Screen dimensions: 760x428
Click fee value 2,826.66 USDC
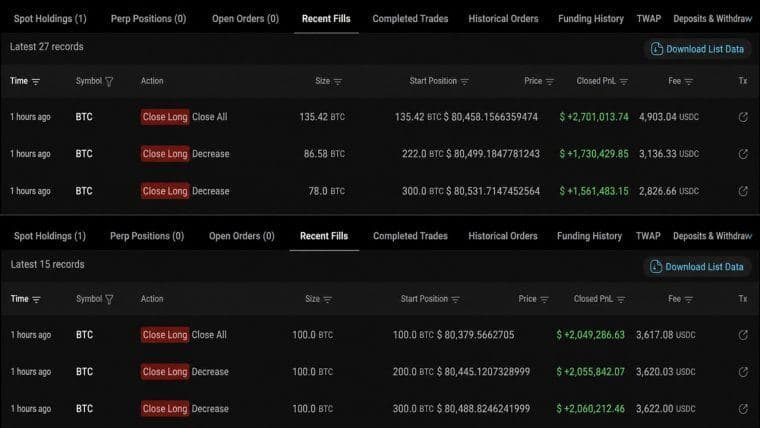point(669,191)
